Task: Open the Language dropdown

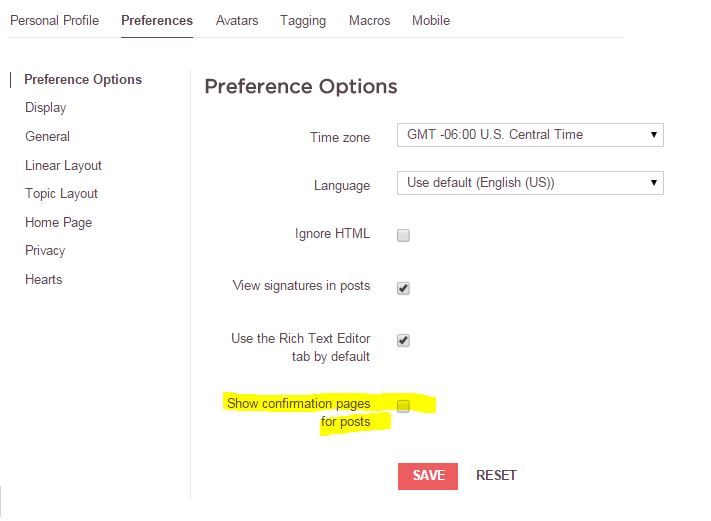Action: pos(530,183)
